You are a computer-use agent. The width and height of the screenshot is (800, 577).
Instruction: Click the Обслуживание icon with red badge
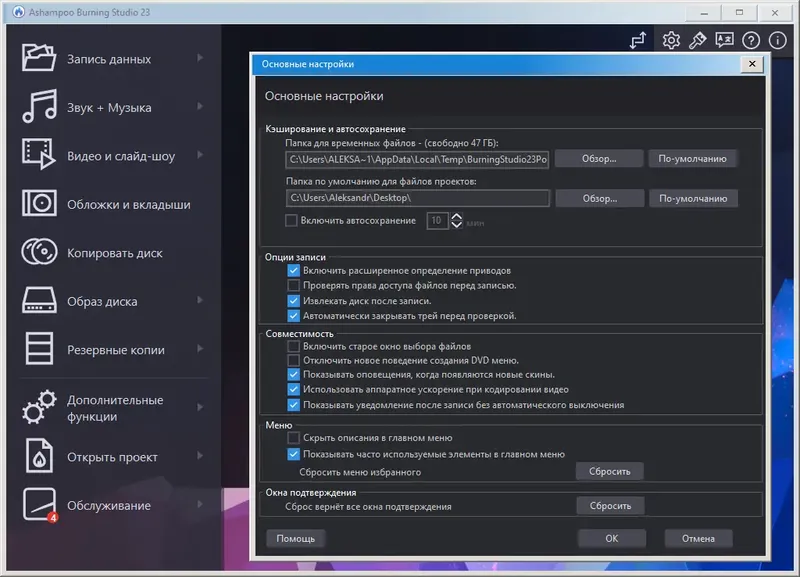39,505
